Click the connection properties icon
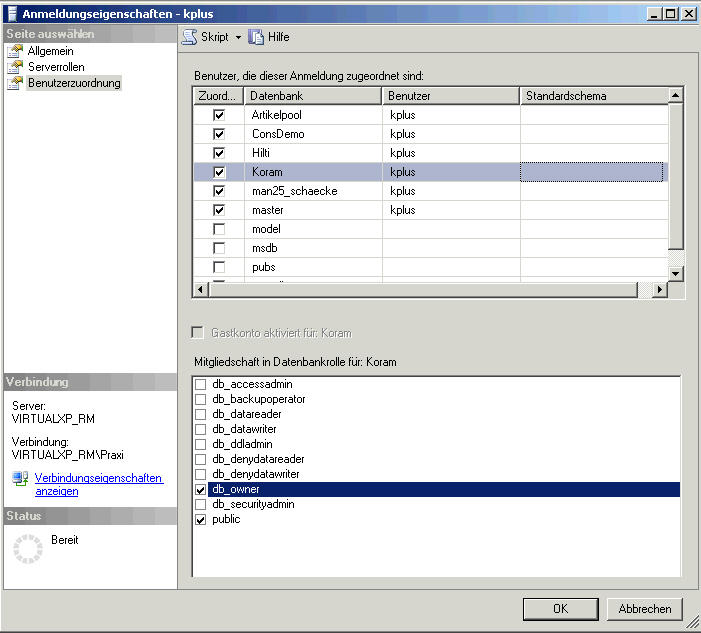Viewport: 701px width, 633px height. pos(20,479)
